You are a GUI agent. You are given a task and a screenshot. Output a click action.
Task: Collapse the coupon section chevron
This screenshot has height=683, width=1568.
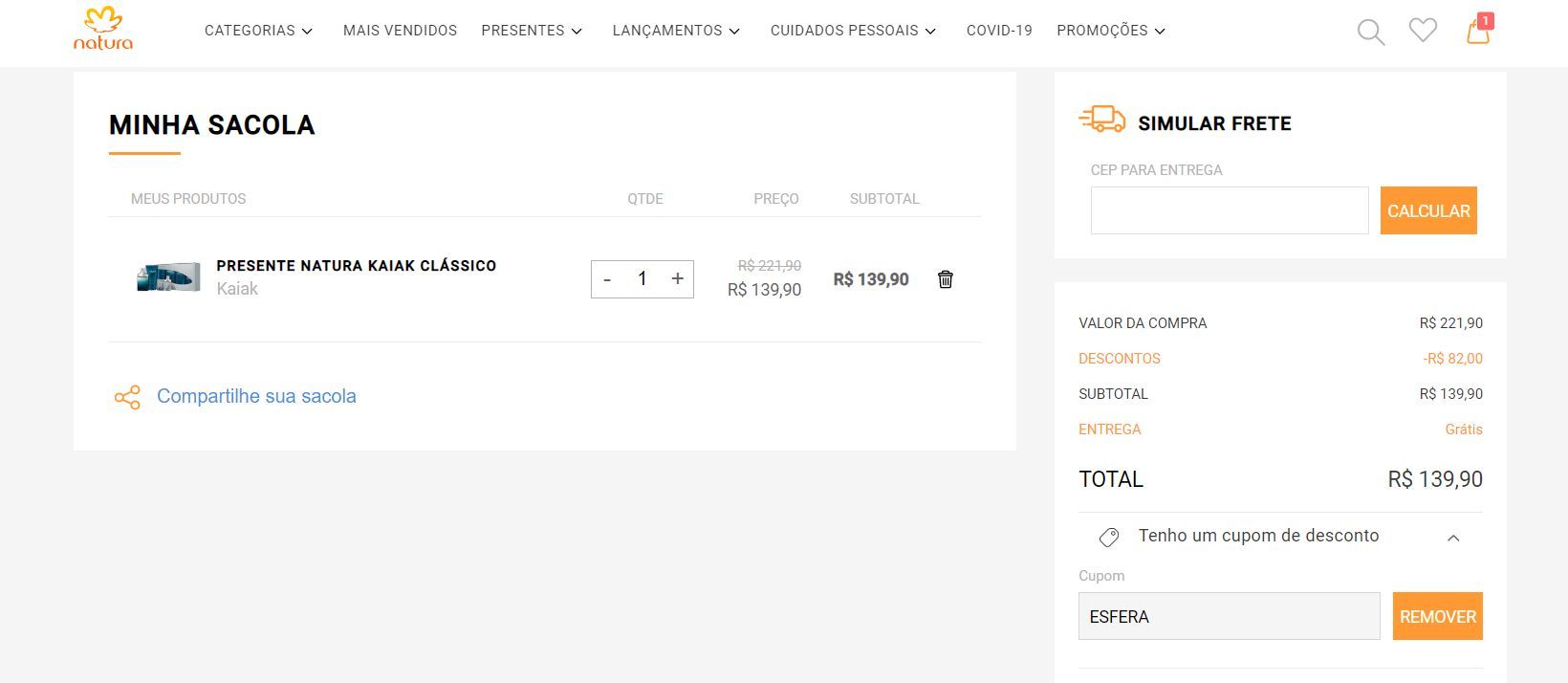(1453, 538)
